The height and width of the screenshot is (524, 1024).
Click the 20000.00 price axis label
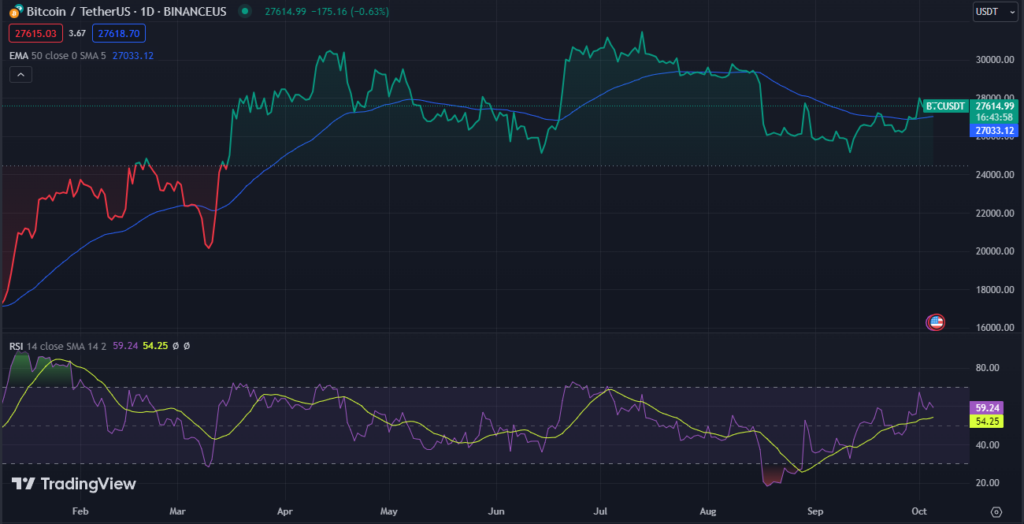point(995,252)
